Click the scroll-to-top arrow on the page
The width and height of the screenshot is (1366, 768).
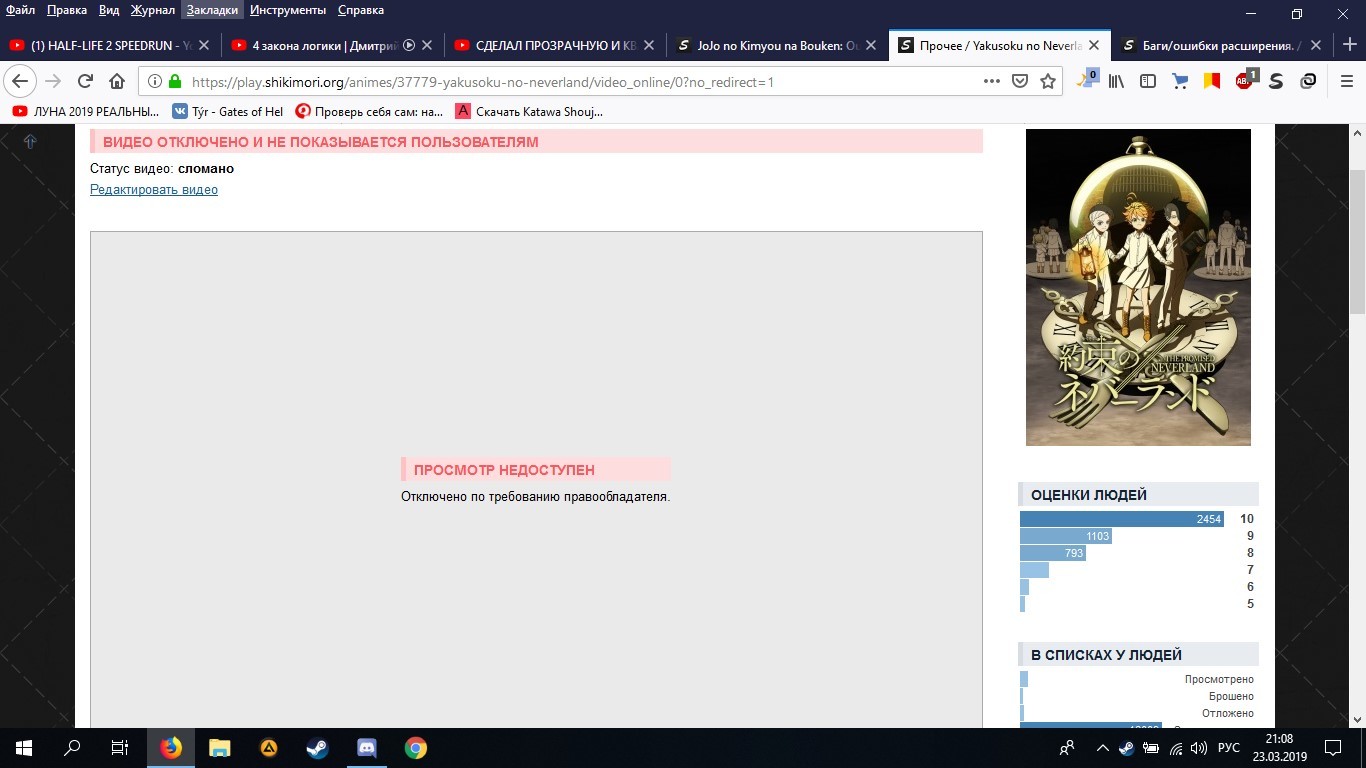pos(30,142)
